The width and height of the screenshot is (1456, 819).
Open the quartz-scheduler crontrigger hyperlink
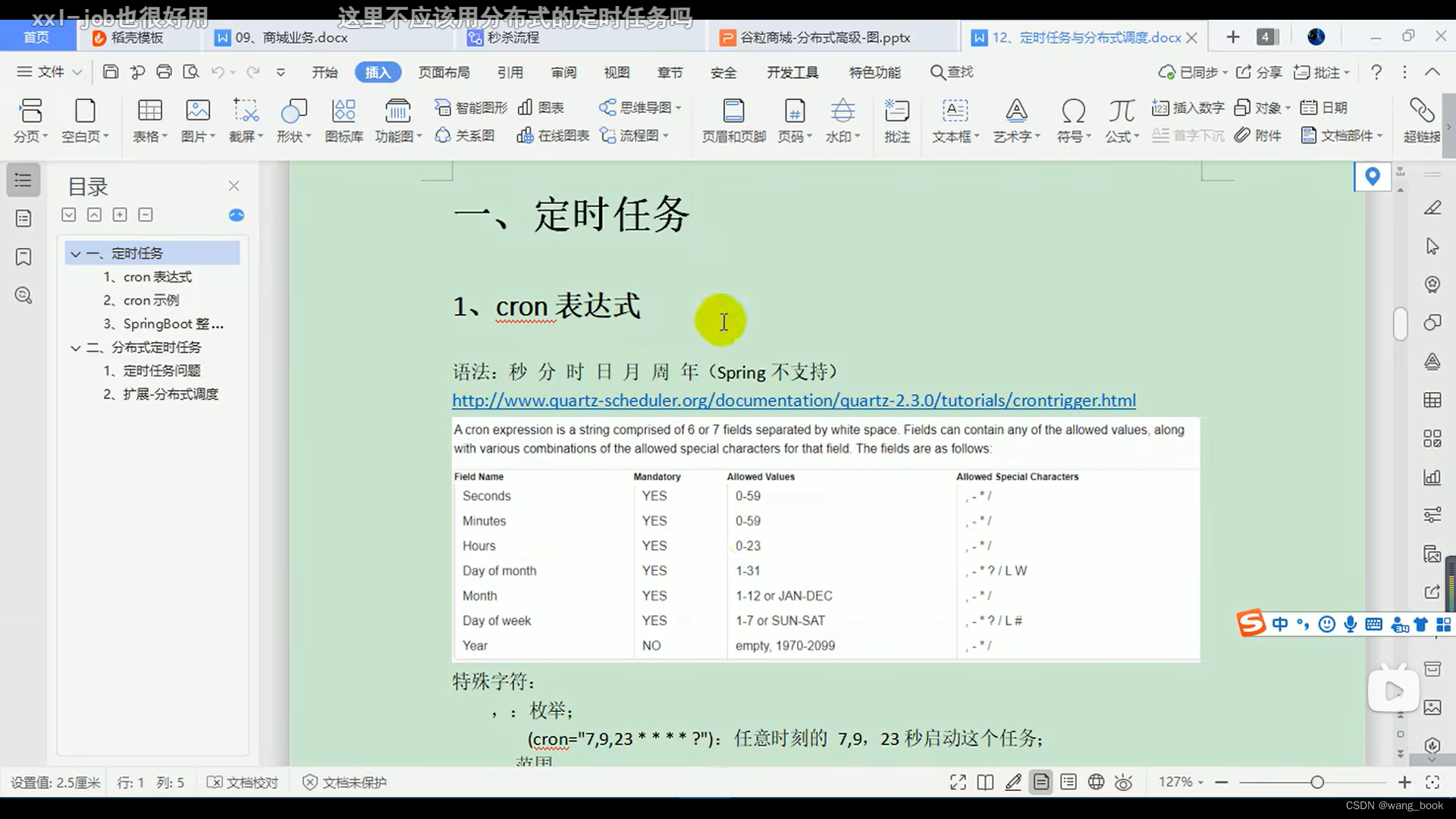click(794, 400)
